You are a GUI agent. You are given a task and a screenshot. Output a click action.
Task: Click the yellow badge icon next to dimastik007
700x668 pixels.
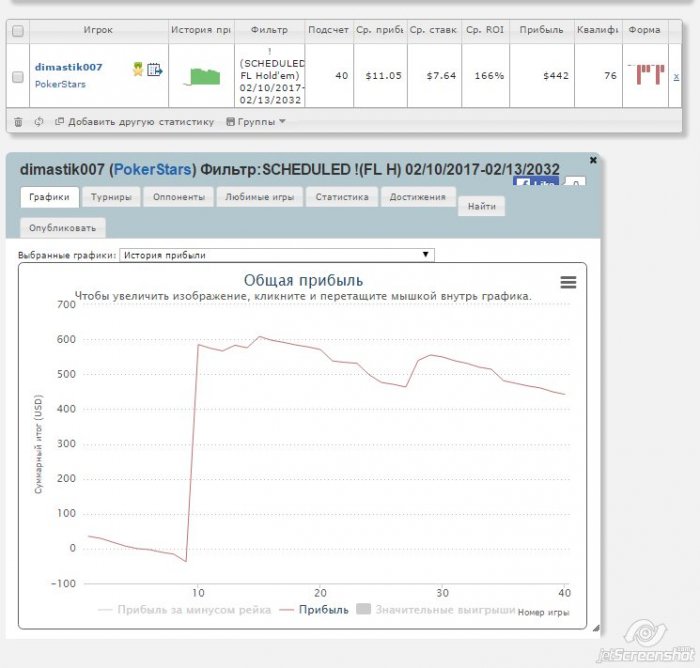(x=138, y=69)
